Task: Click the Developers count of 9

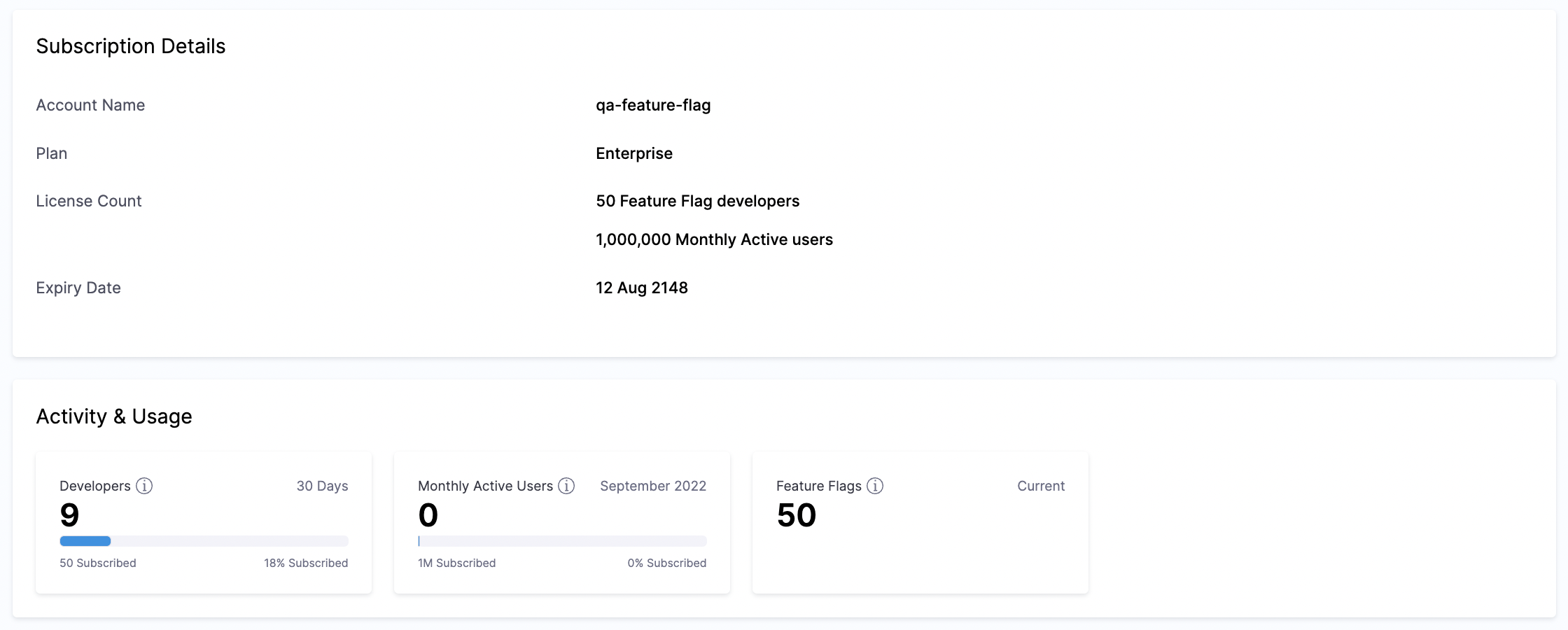Action: [x=69, y=516]
